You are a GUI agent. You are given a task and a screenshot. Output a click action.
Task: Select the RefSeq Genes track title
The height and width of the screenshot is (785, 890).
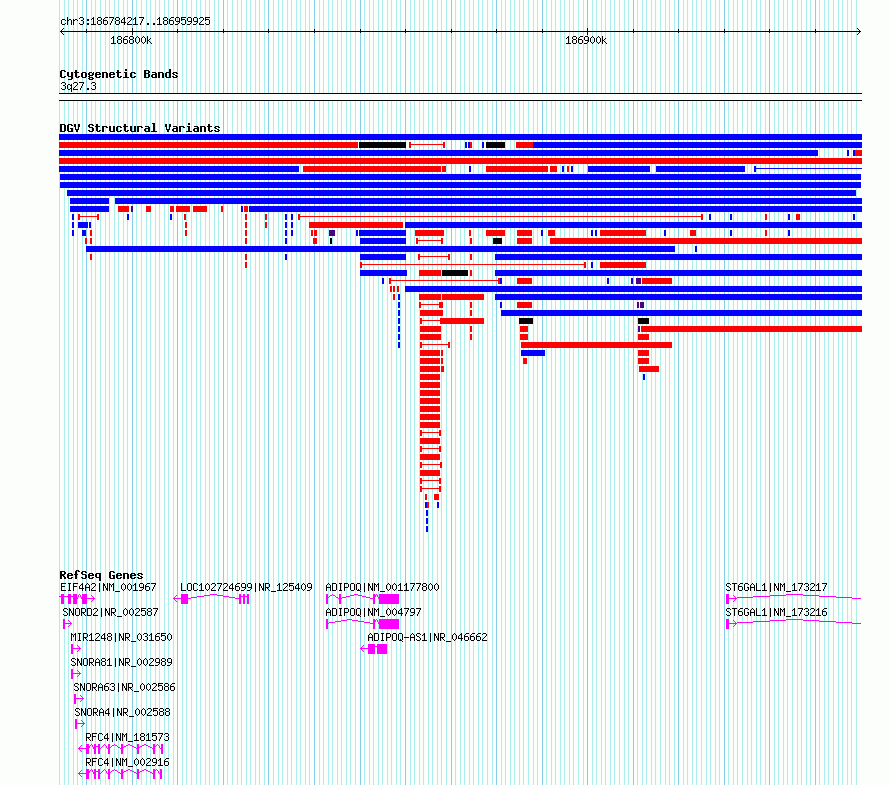101,574
